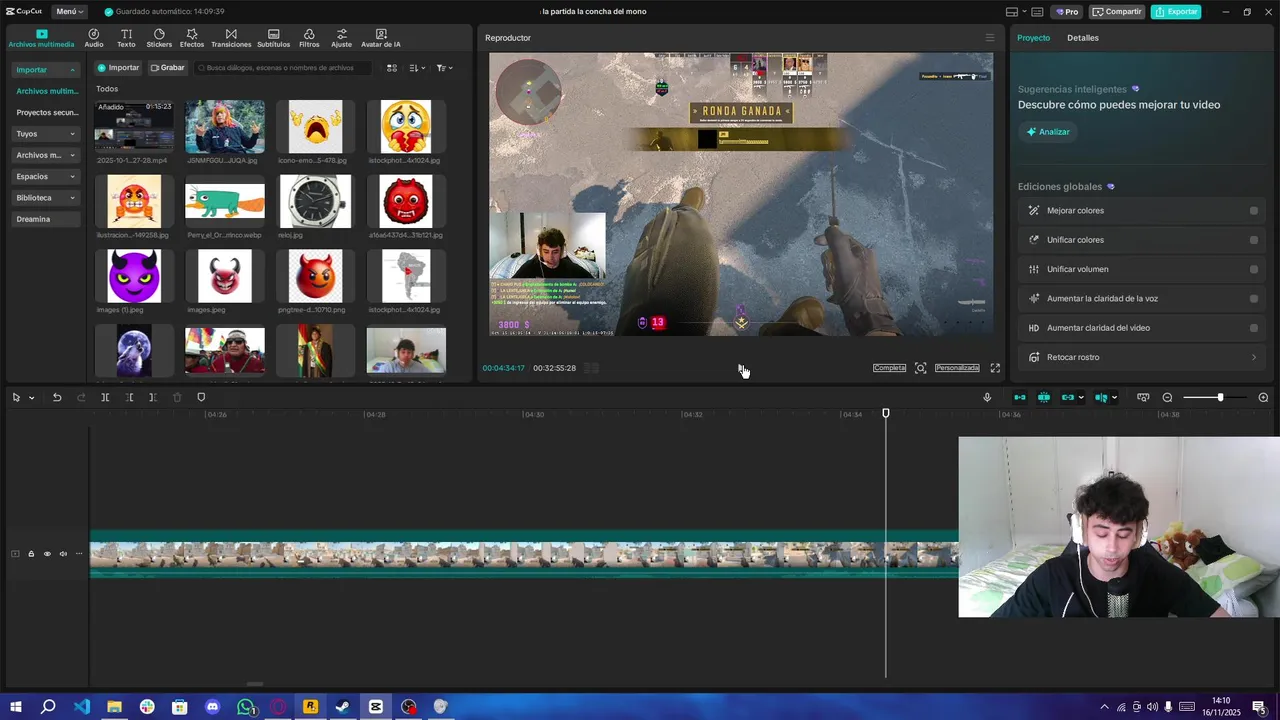Switch to the Proyecto tab

(1034, 38)
